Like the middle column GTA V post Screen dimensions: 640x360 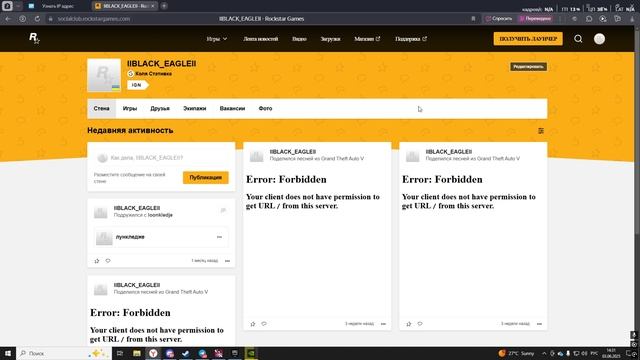(x=253, y=324)
